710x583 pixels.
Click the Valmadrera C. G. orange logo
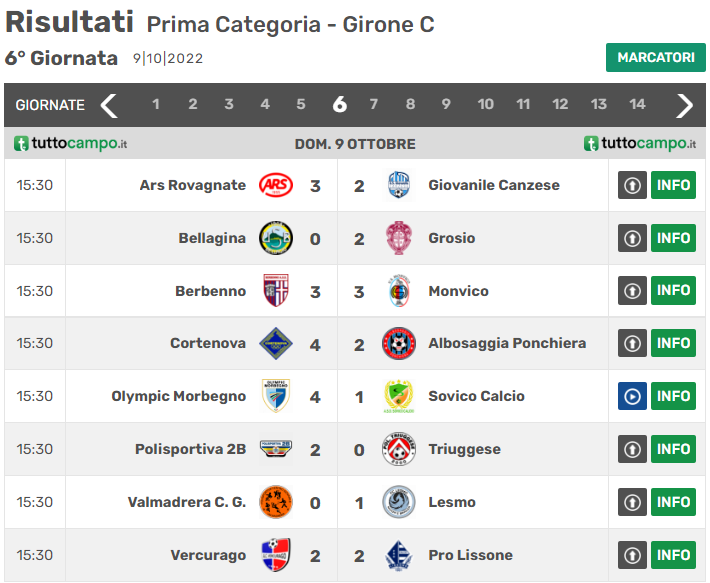[x=276, y=502]
